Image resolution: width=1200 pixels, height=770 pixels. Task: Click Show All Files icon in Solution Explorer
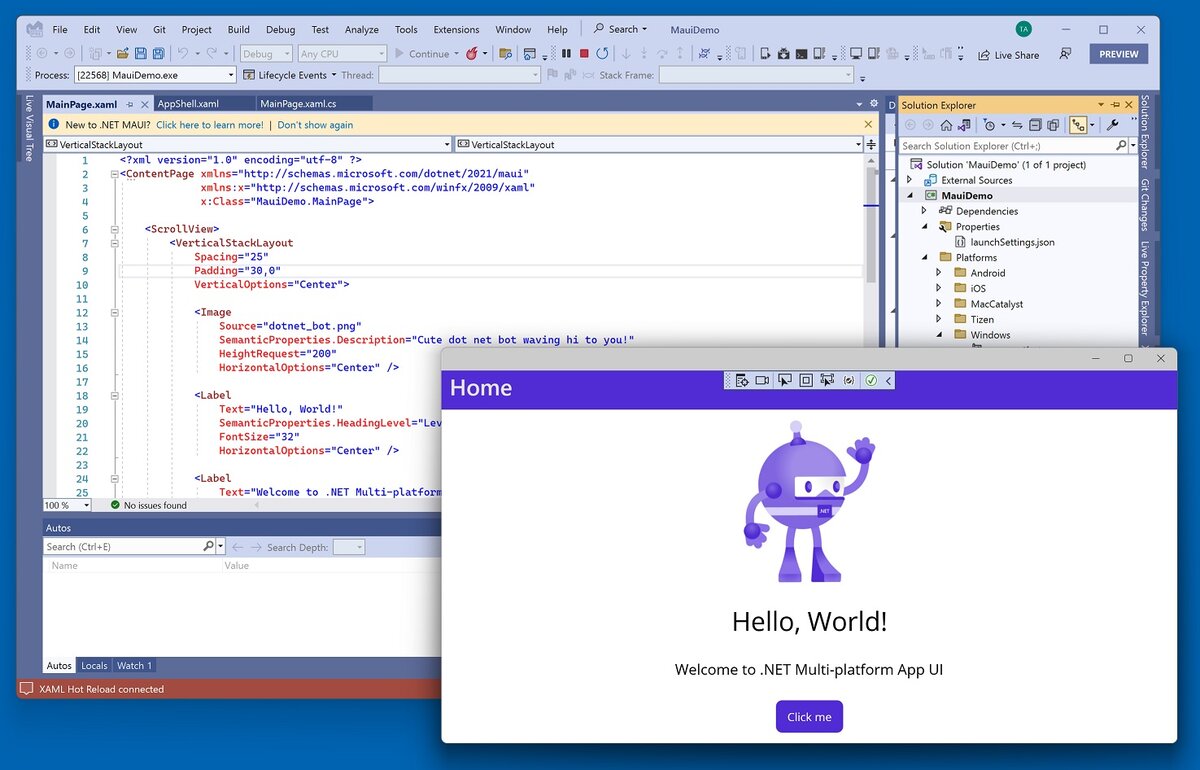click(1053, 125)
